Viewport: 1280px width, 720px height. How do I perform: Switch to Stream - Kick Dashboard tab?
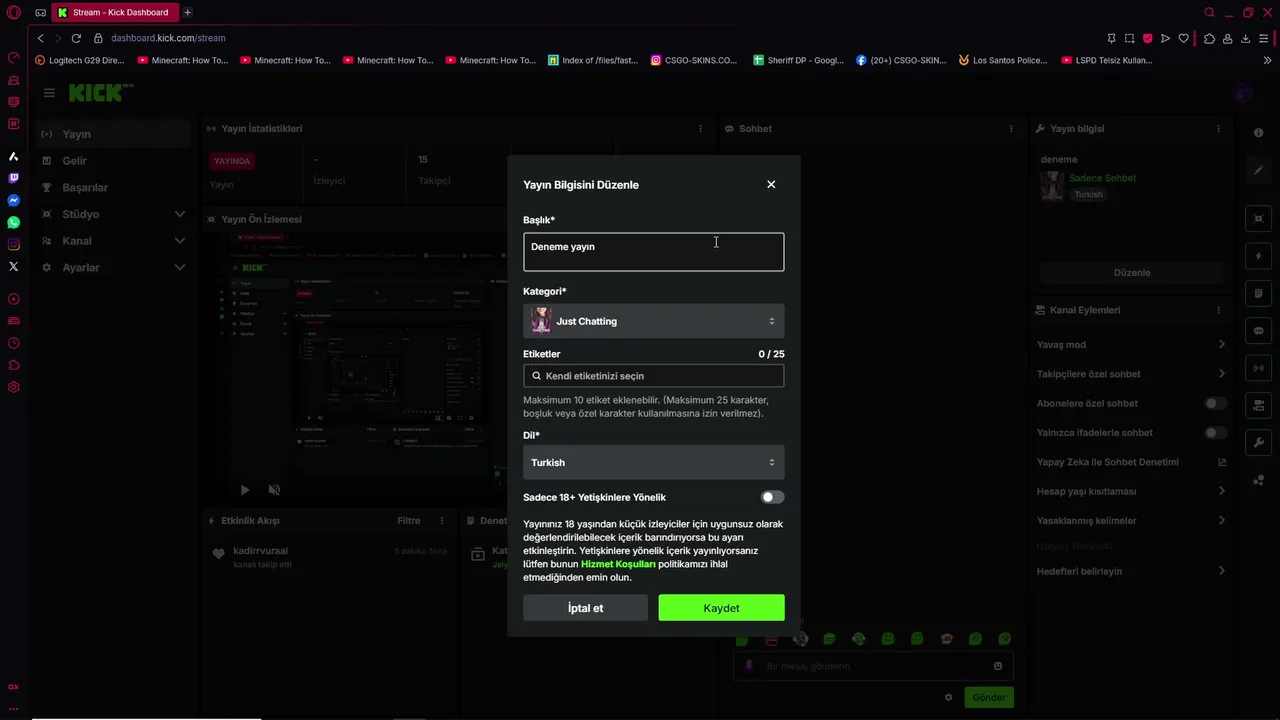pos(114,13)
